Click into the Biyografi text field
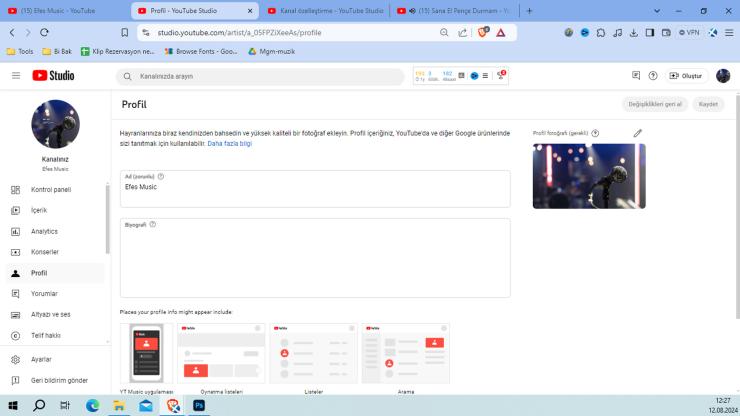The image size is (740, 416). click(x=315, y=262)
